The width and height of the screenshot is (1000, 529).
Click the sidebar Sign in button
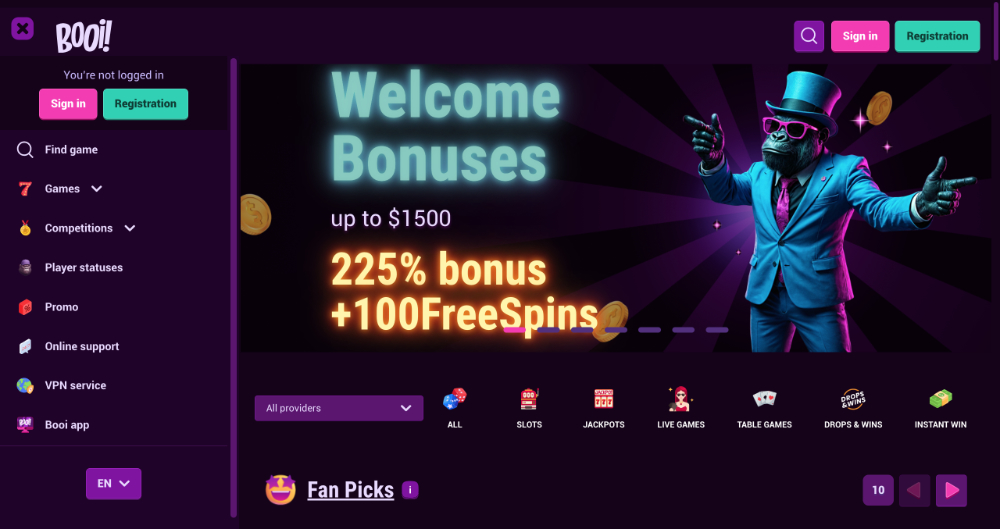pos(68,104)
